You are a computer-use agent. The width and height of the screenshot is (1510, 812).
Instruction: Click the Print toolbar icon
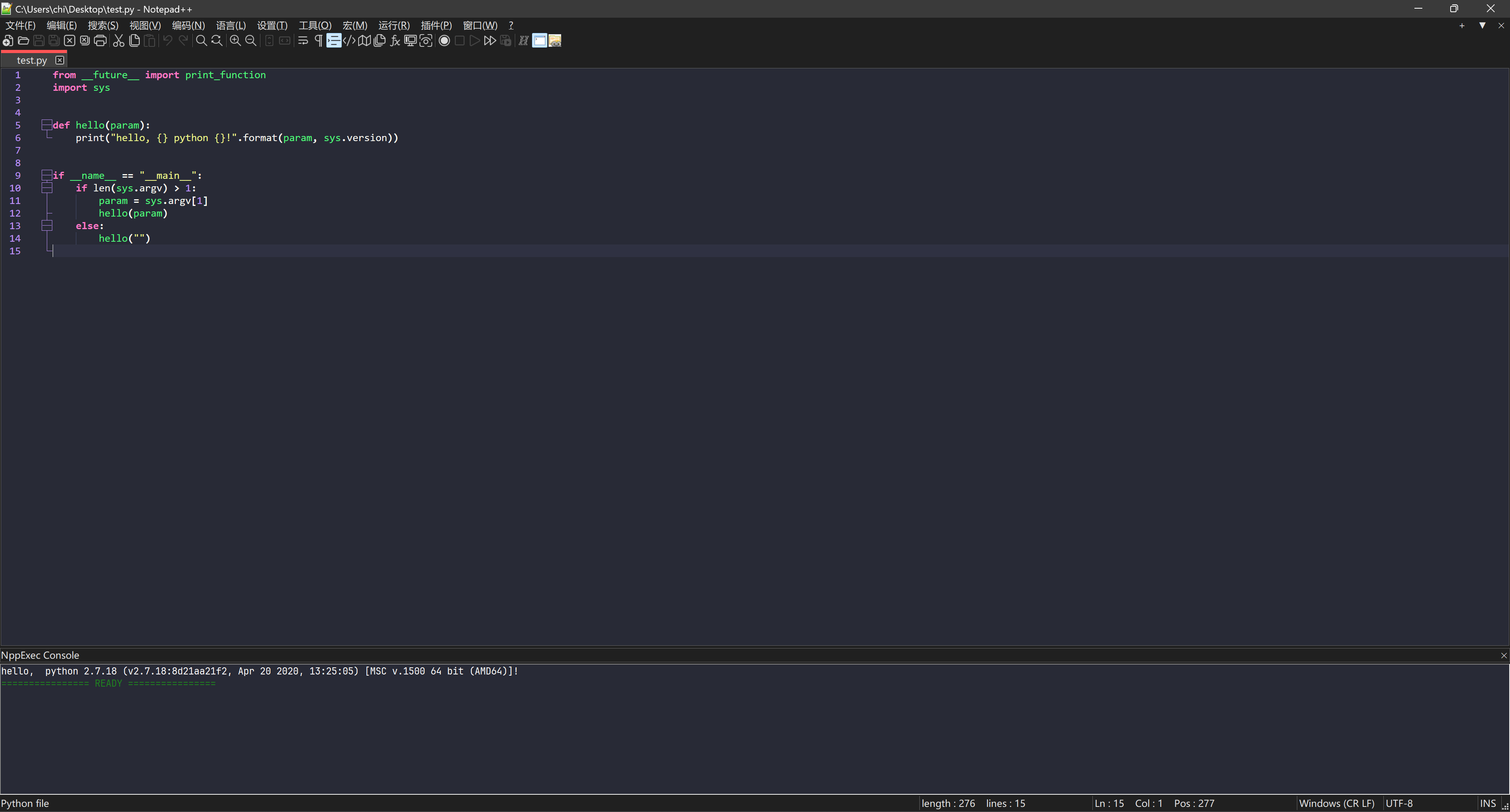[100, 40]
